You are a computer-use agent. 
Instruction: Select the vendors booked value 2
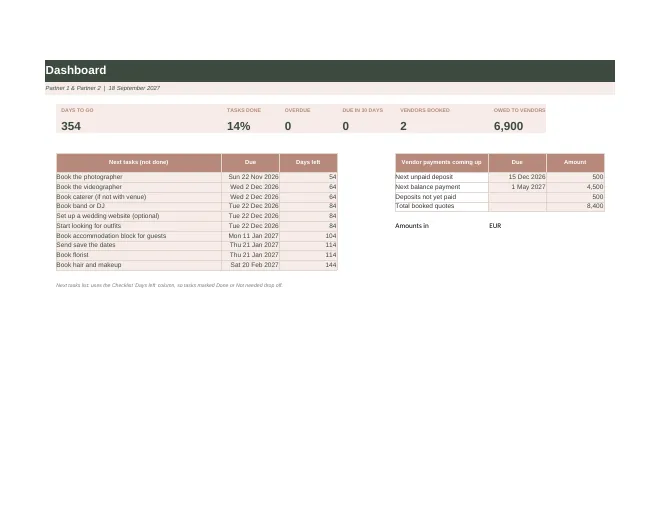(403, 126)
